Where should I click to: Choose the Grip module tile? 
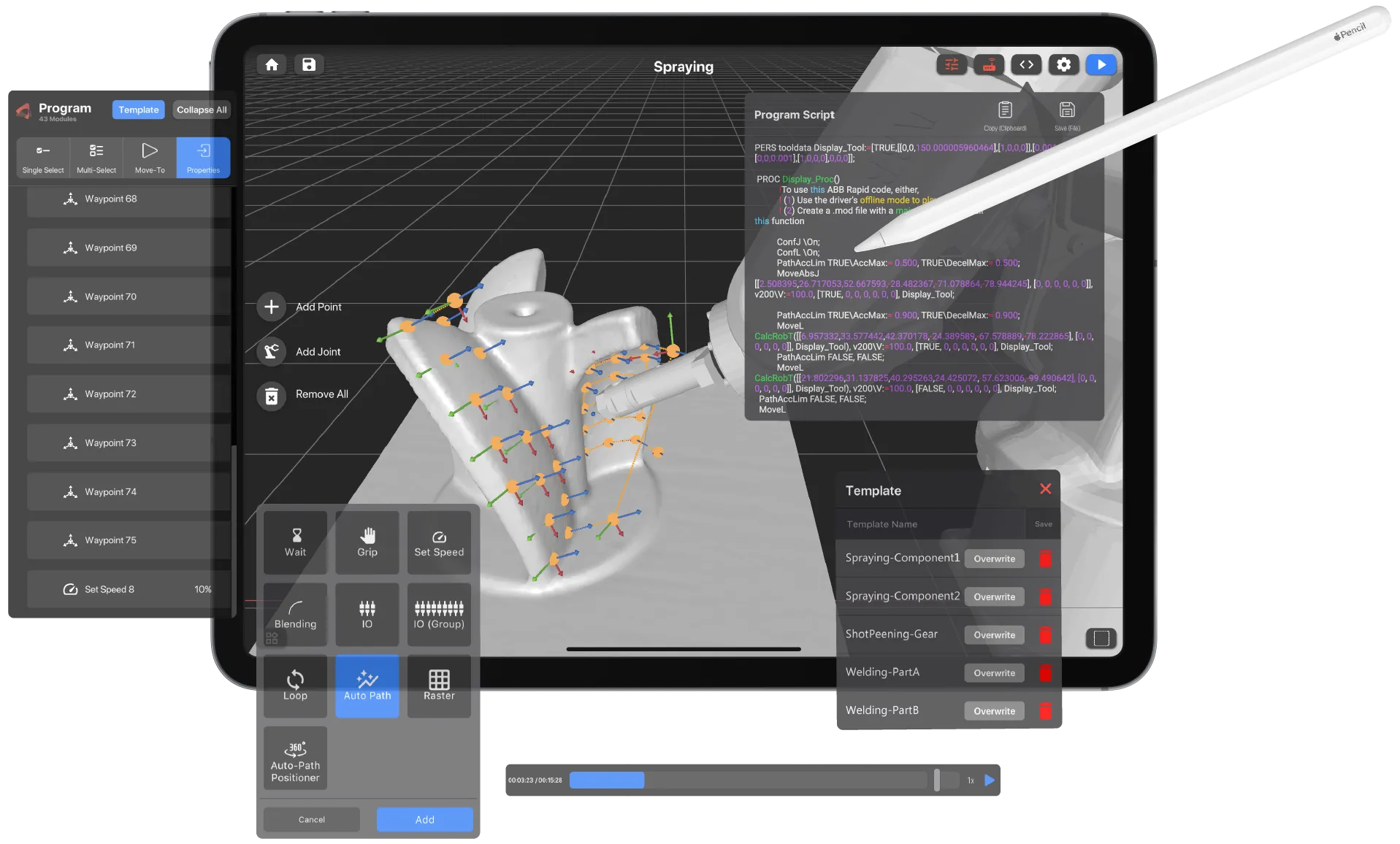pos(367,542)
